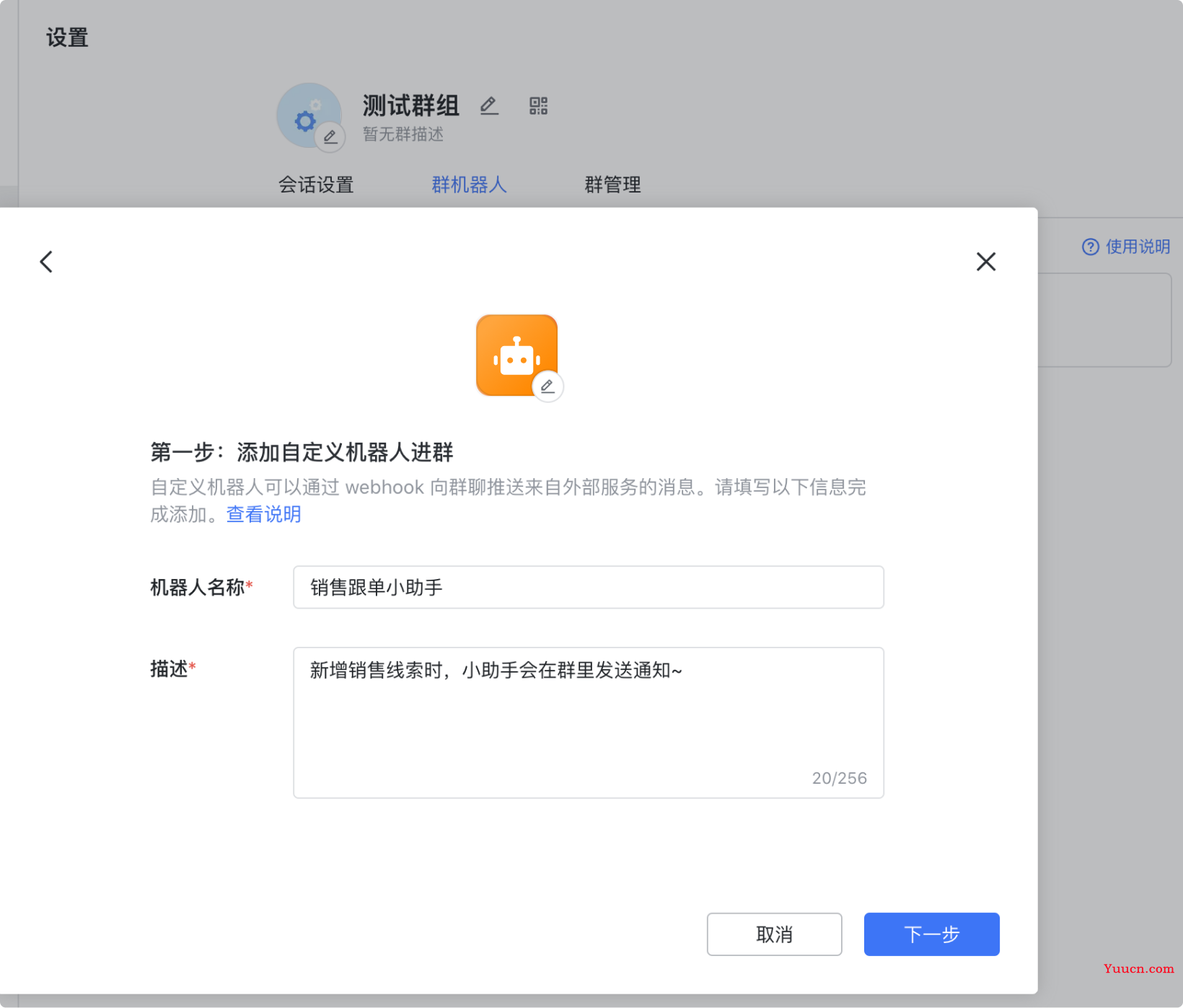Switch to the 会话设置 tab

[316, 185]
